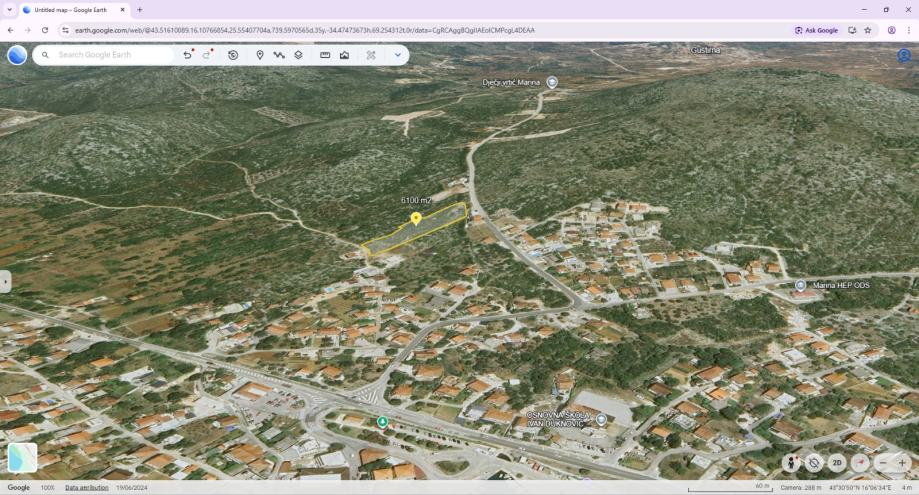This screenshot has height=495, width=919.
Task: Click the coordinates 43°30'50"N readout
Action: 860,487
